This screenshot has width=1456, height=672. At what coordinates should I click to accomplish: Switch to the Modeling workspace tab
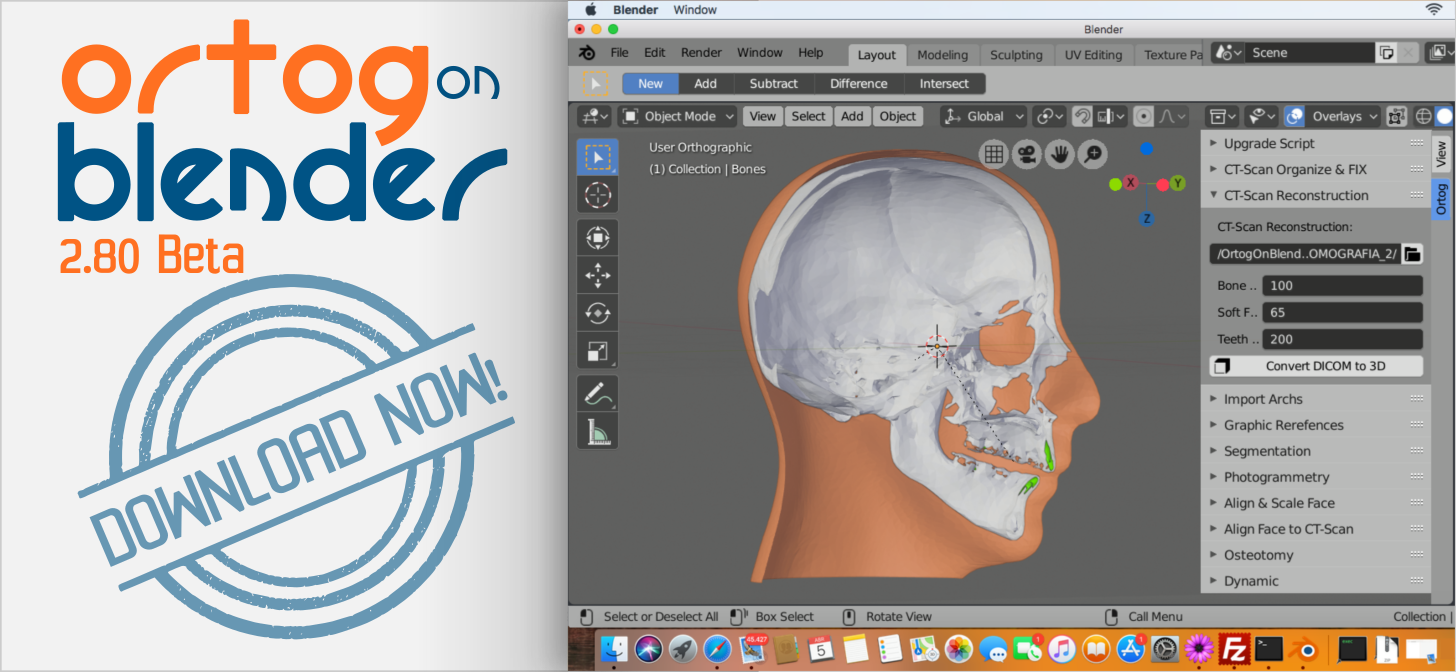click(942, 55)
